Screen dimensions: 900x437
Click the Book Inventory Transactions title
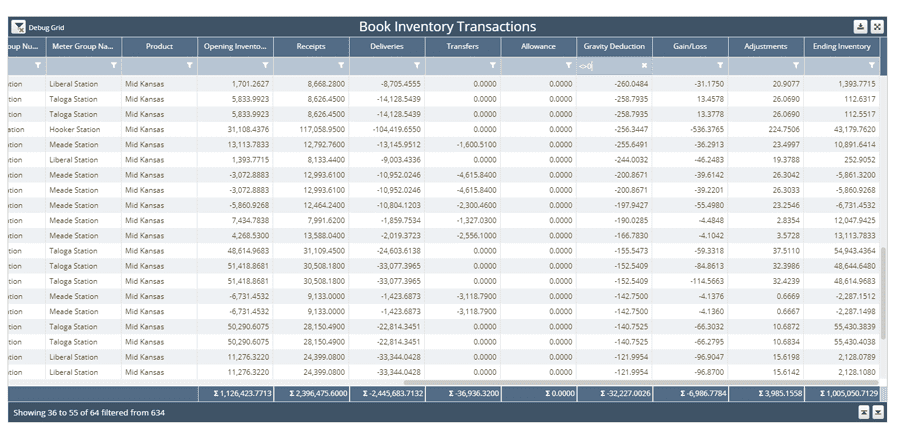(448, 26)
